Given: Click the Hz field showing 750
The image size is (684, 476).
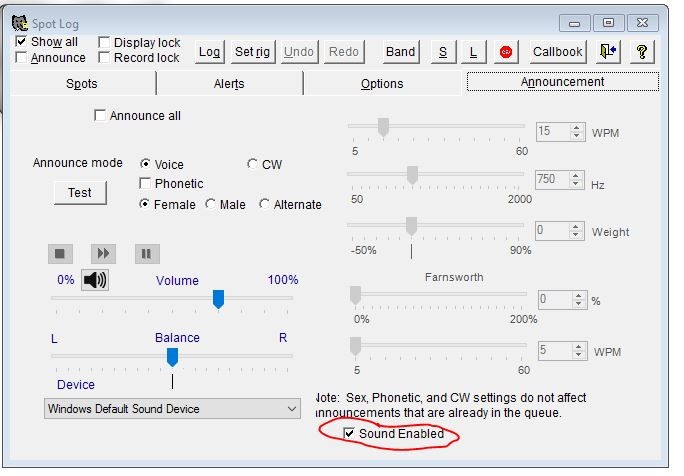Looking at the screenshot, I should [552, 179].
